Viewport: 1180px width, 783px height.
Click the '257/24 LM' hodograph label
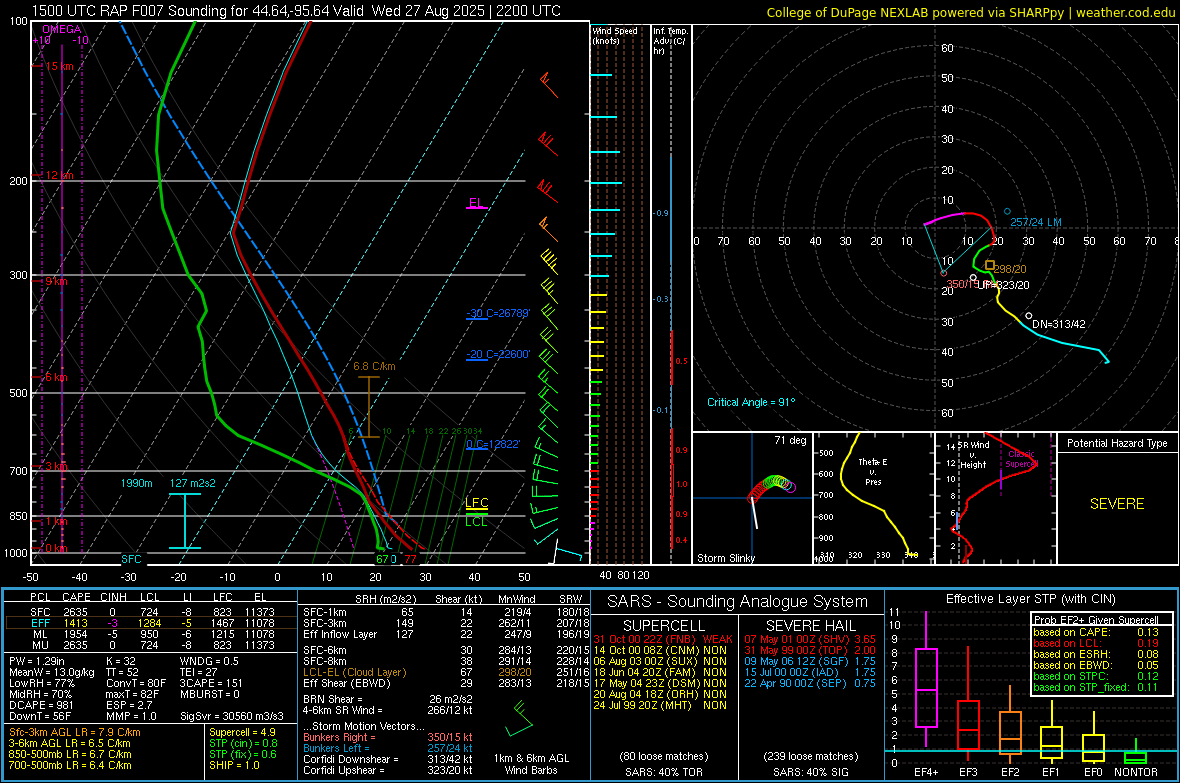tap(1036, 222)
